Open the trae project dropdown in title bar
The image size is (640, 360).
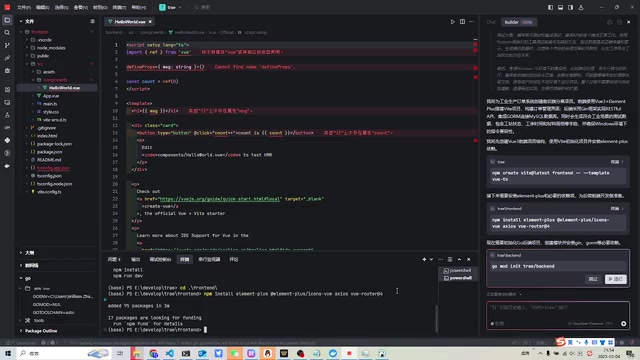(x=170, y=7)
